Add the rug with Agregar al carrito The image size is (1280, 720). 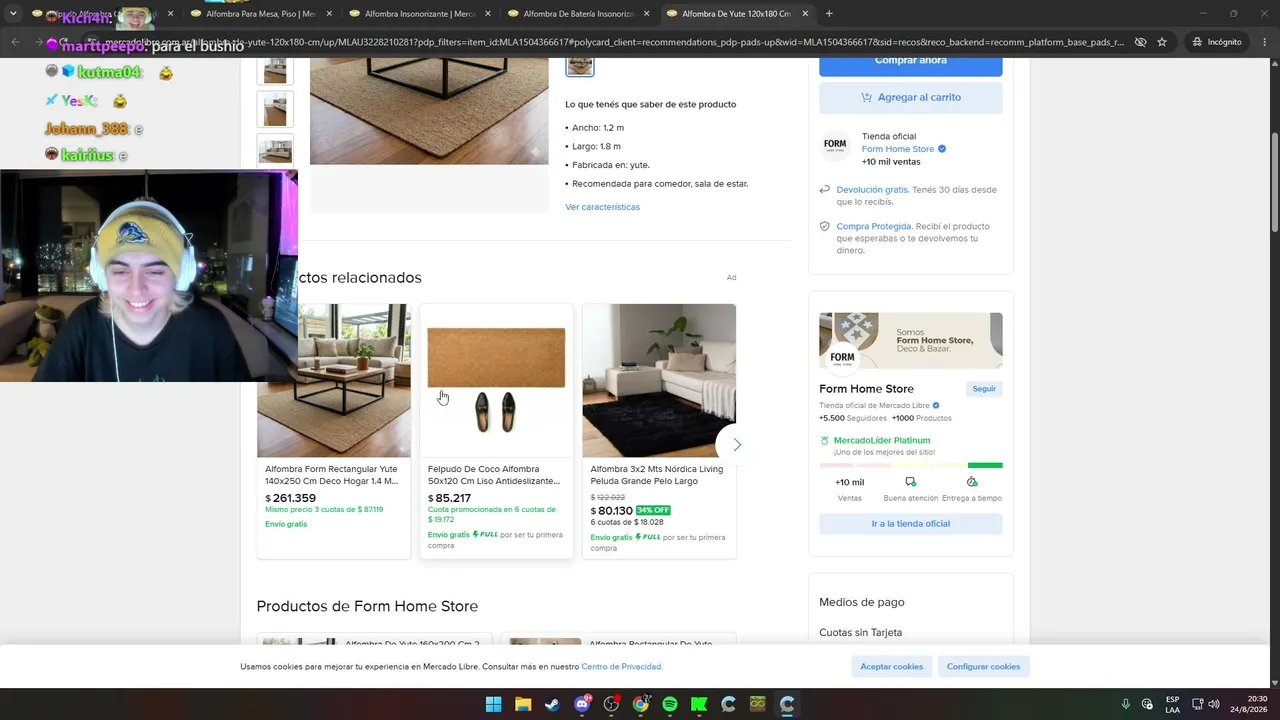pos(911,97)
